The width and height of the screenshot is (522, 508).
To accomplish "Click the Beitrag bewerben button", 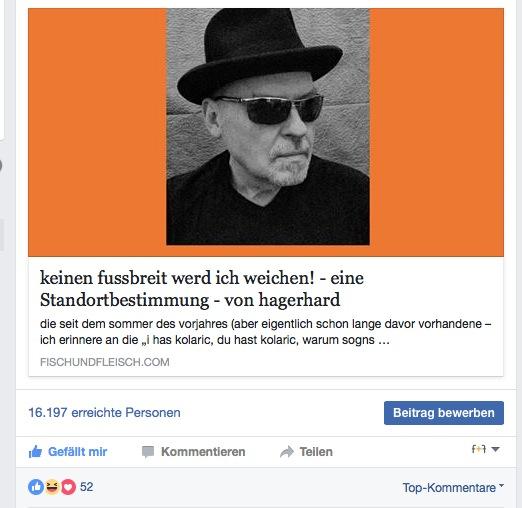I will click(x=444, y=413).
